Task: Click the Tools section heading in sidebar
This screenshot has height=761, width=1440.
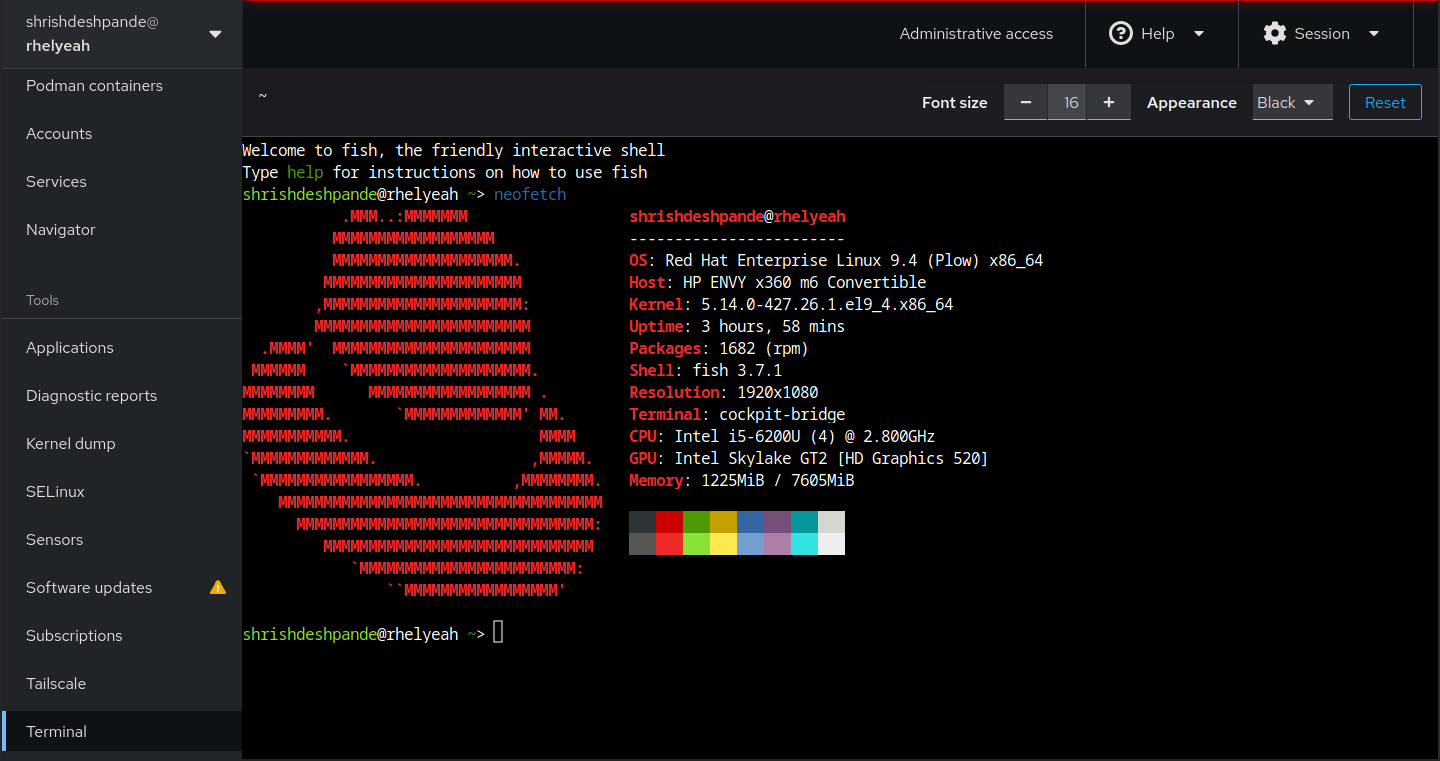Action: click(x=42, y=300)
